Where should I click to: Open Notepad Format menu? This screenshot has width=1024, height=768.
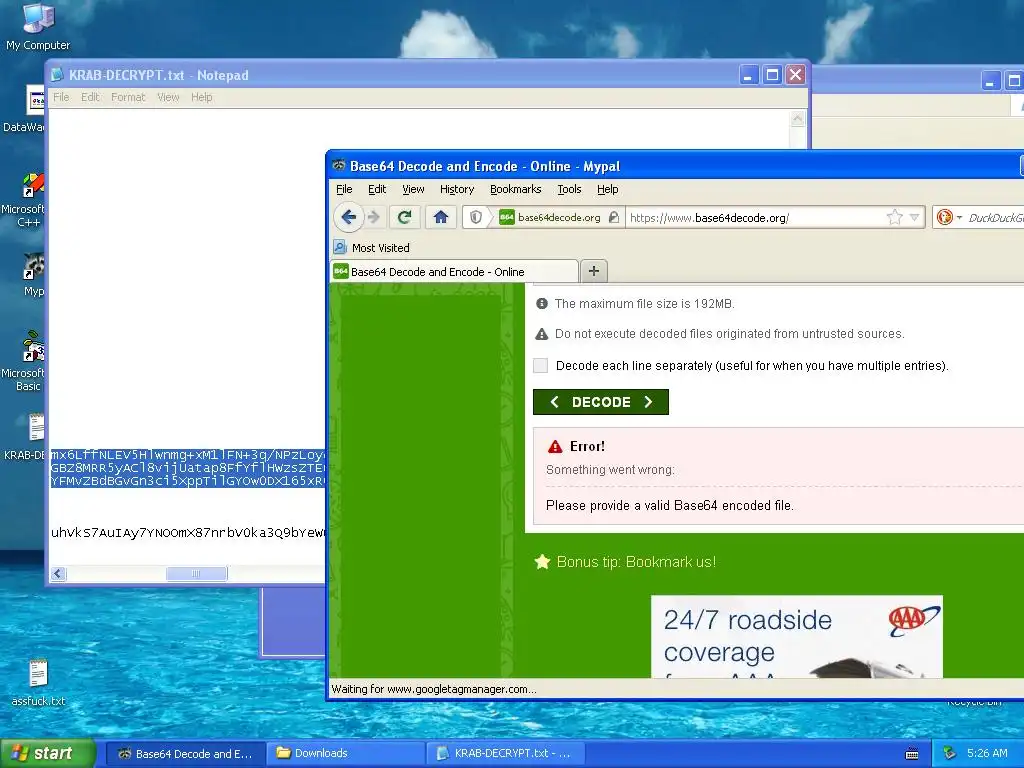click(128, 97)
